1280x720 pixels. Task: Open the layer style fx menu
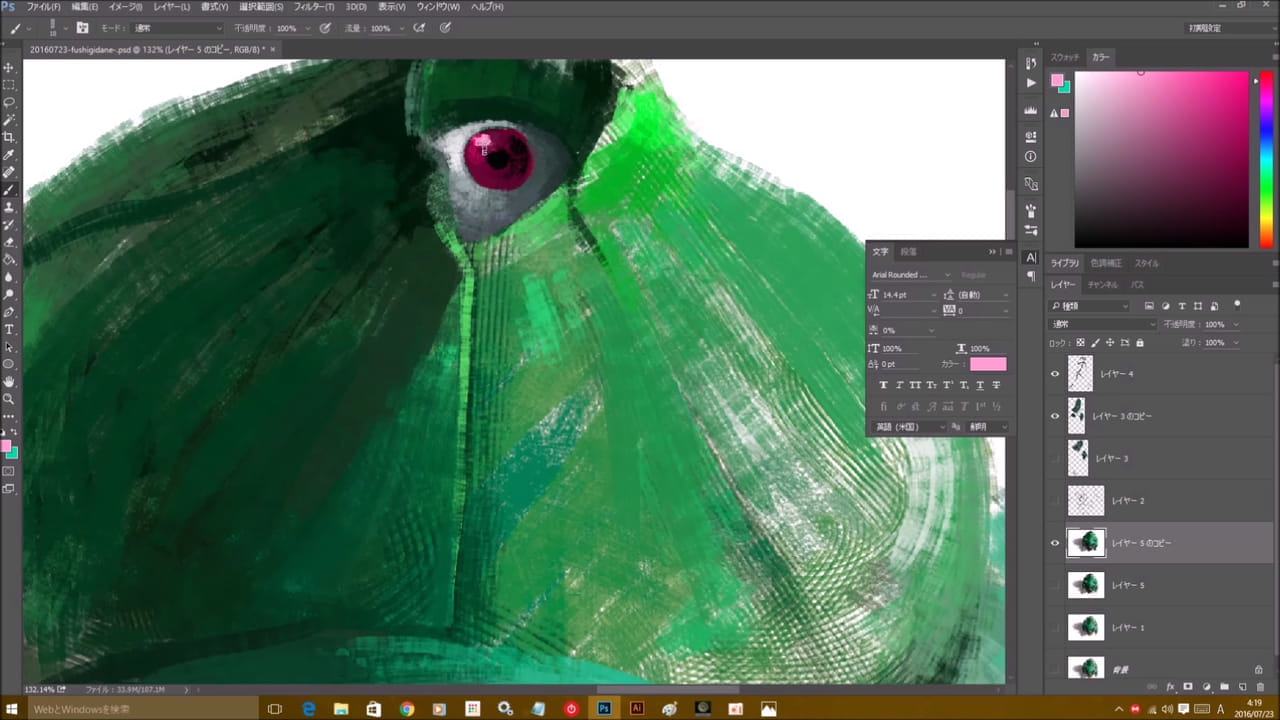click(1170, 687)
